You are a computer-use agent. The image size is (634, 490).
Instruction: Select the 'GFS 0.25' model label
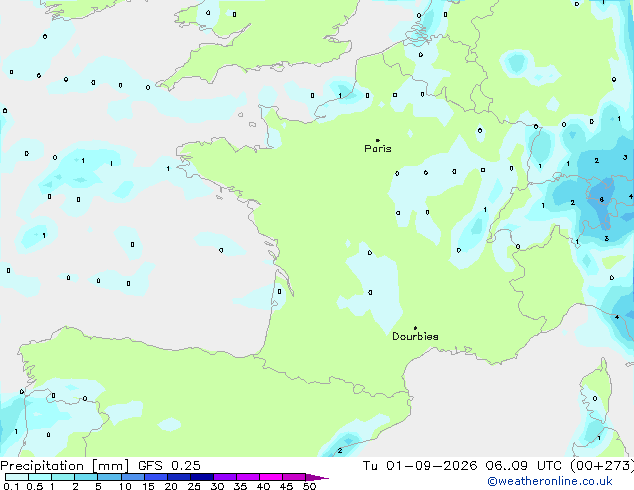tap(169, 466)
